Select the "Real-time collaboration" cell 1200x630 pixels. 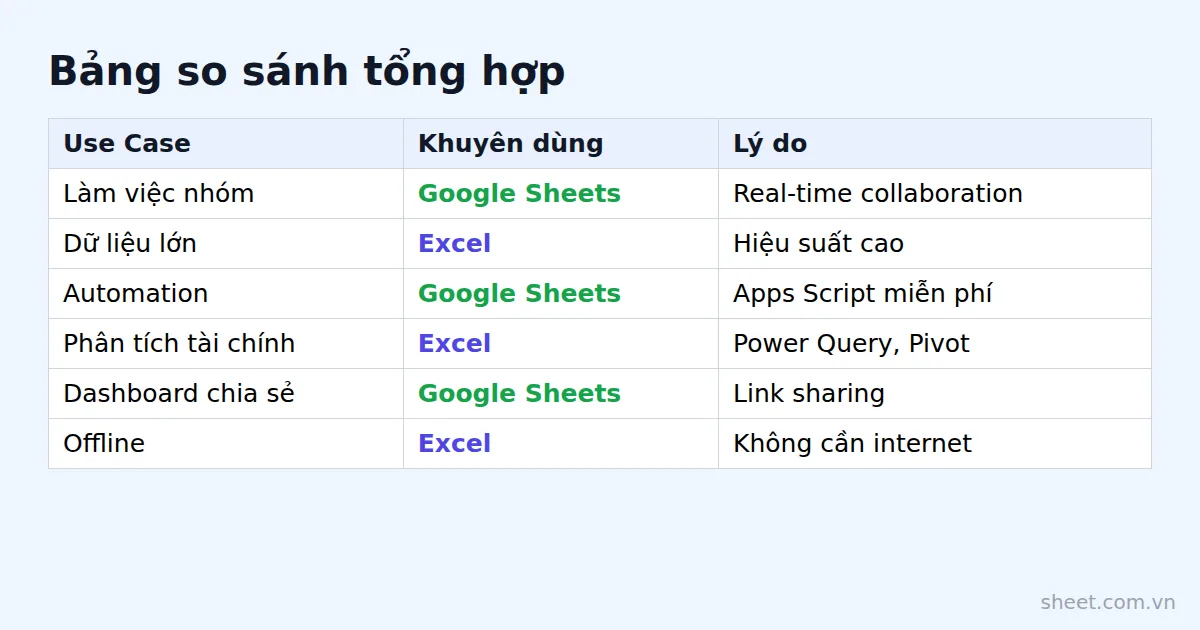click(935, 193)
